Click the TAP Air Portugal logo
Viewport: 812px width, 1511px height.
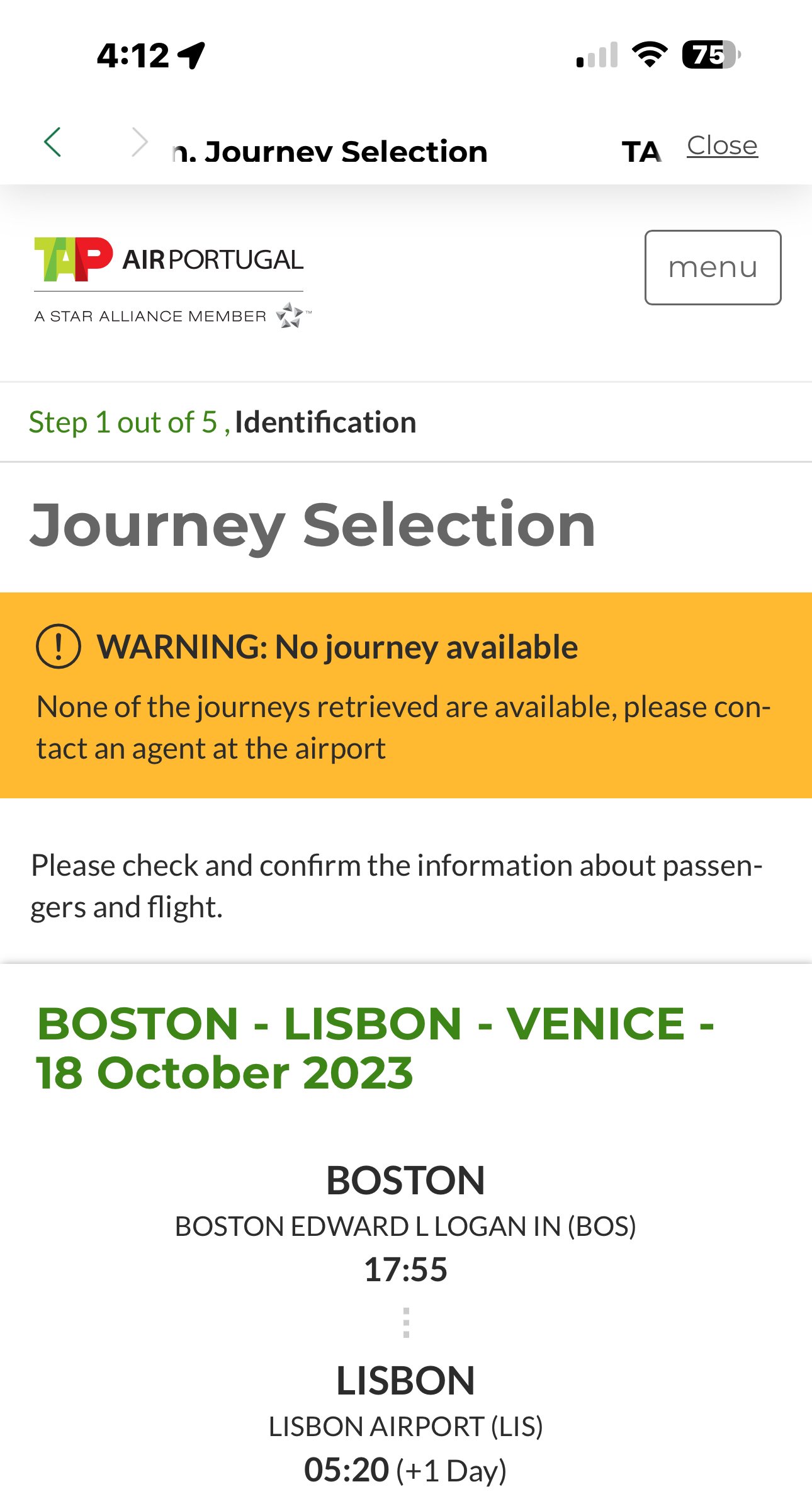(x=169, y=259)
